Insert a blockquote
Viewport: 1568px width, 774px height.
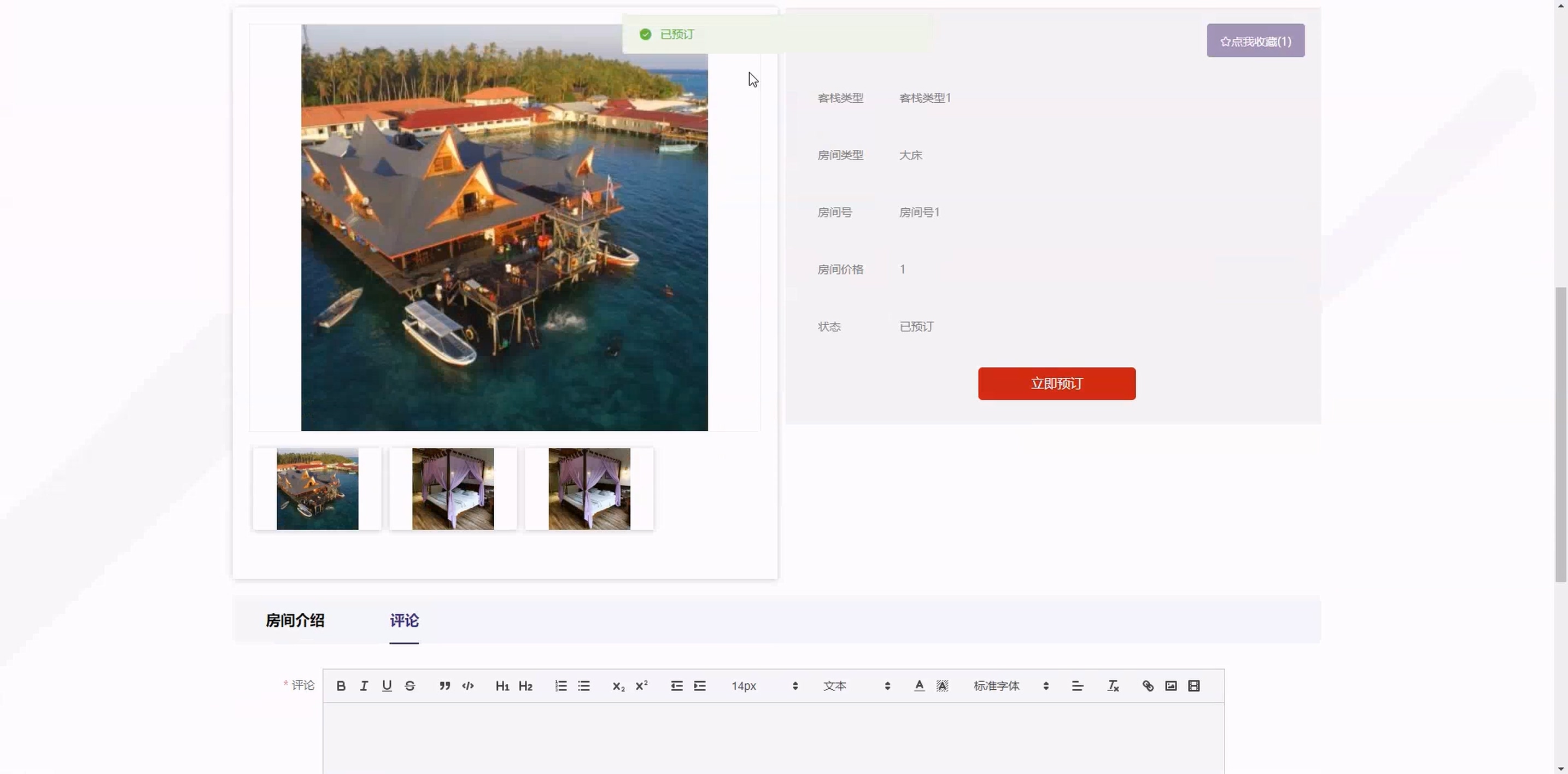click(445, 686)
